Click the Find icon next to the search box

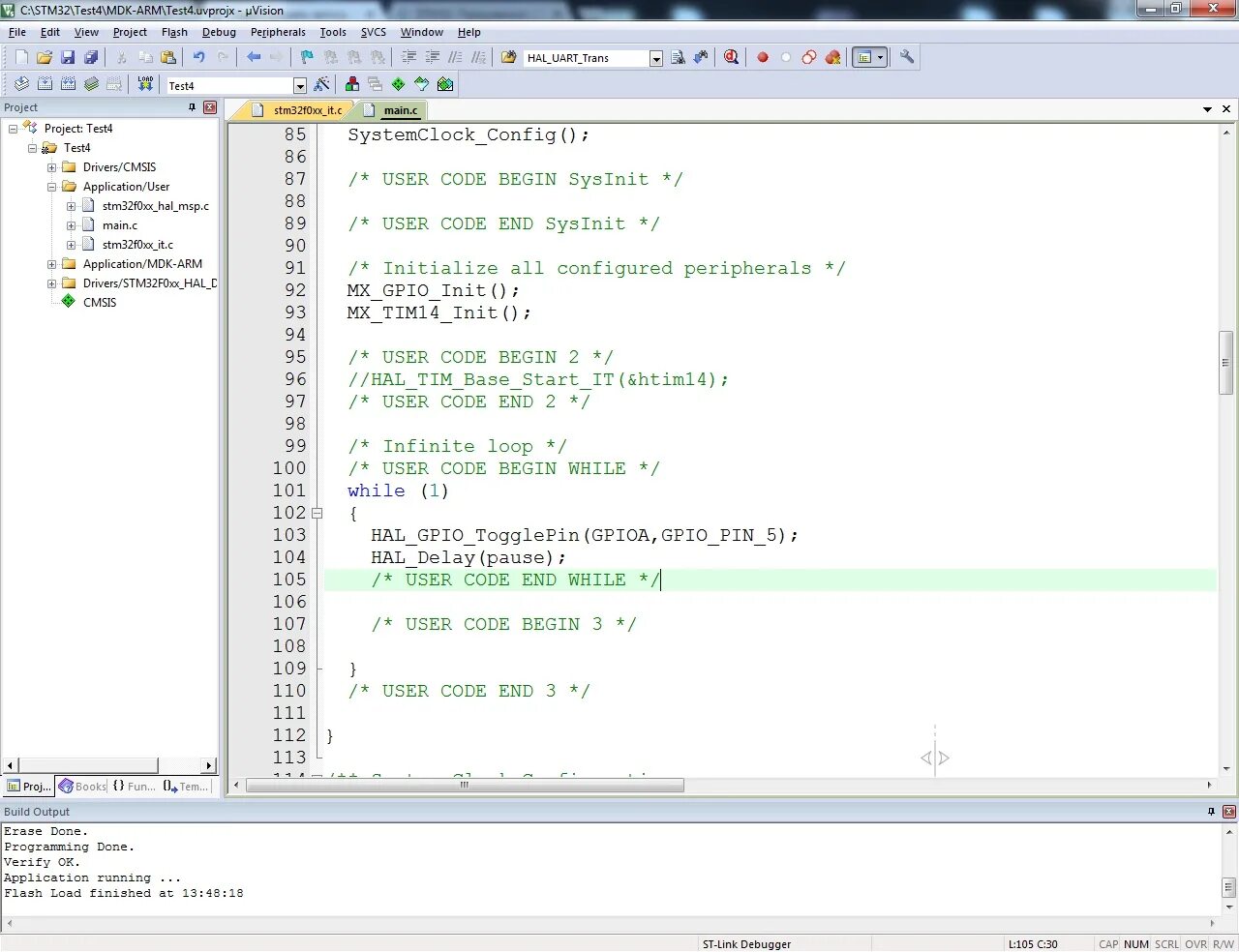click(678, 57)
